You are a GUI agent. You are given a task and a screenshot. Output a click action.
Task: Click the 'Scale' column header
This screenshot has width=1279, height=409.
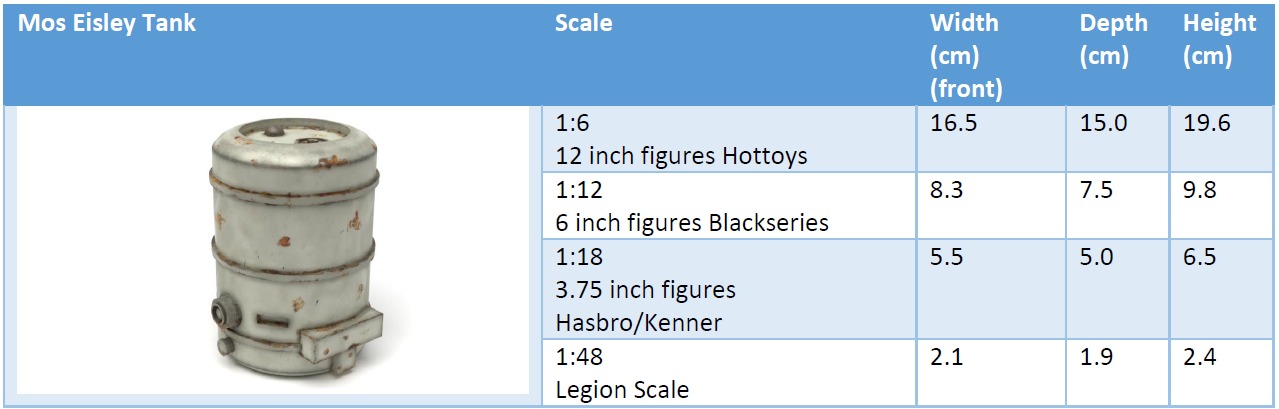(x=584, y=23)
